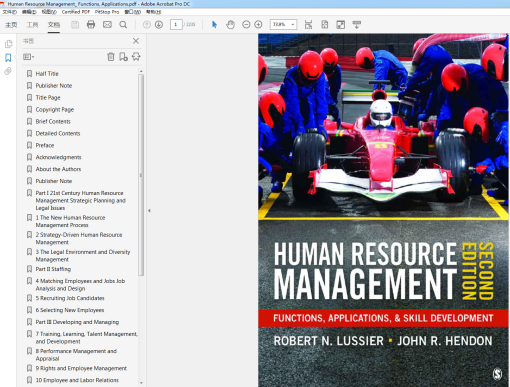Click the fit width scrolling icon
Image resolution: width=510 pixels, height=387 pixels.
tap(308, 25)
